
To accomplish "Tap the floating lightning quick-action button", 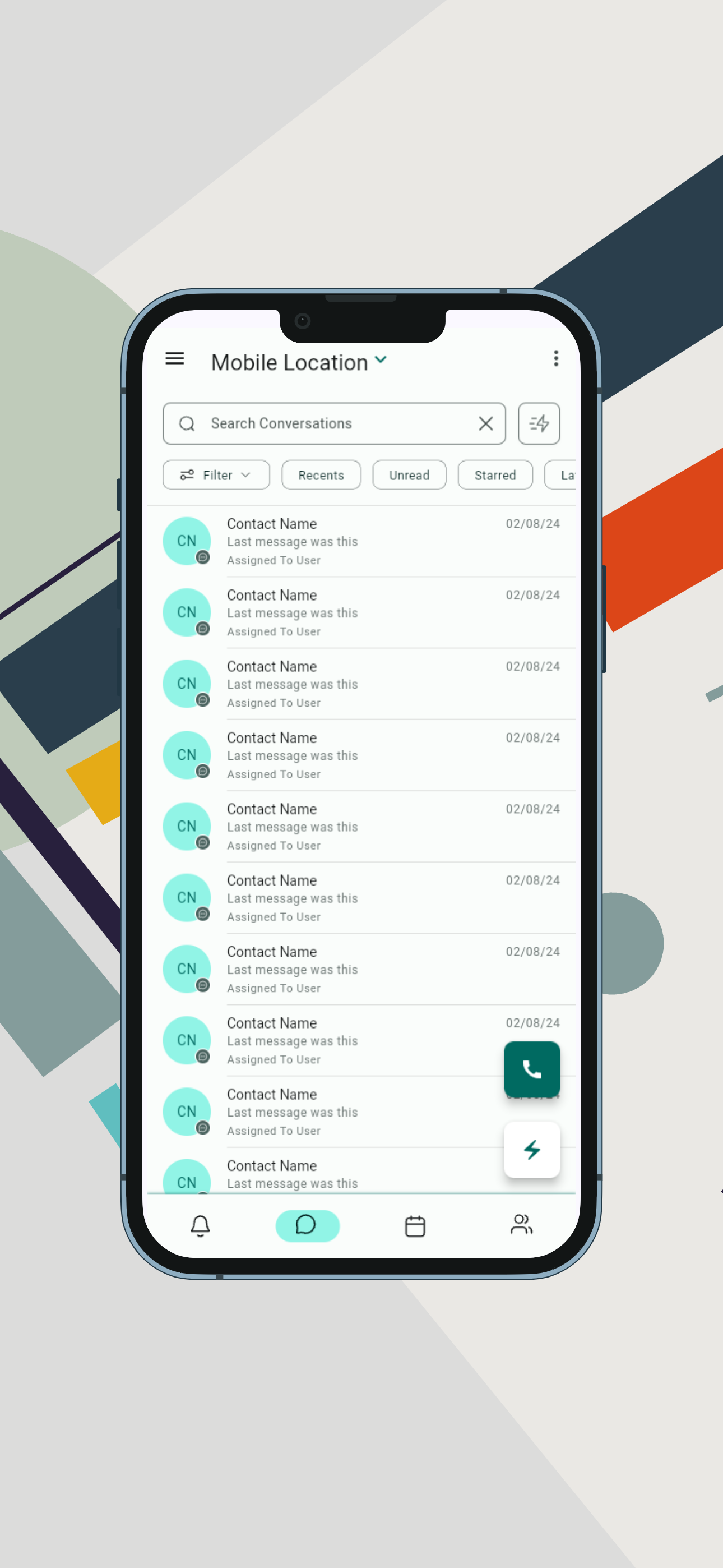I will point(532,1150).
